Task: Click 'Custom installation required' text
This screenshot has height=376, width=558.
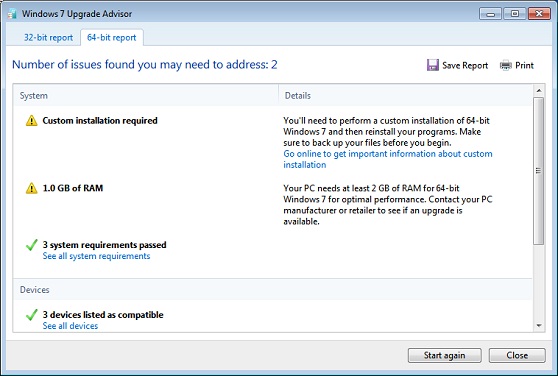Action: point(100,121)
